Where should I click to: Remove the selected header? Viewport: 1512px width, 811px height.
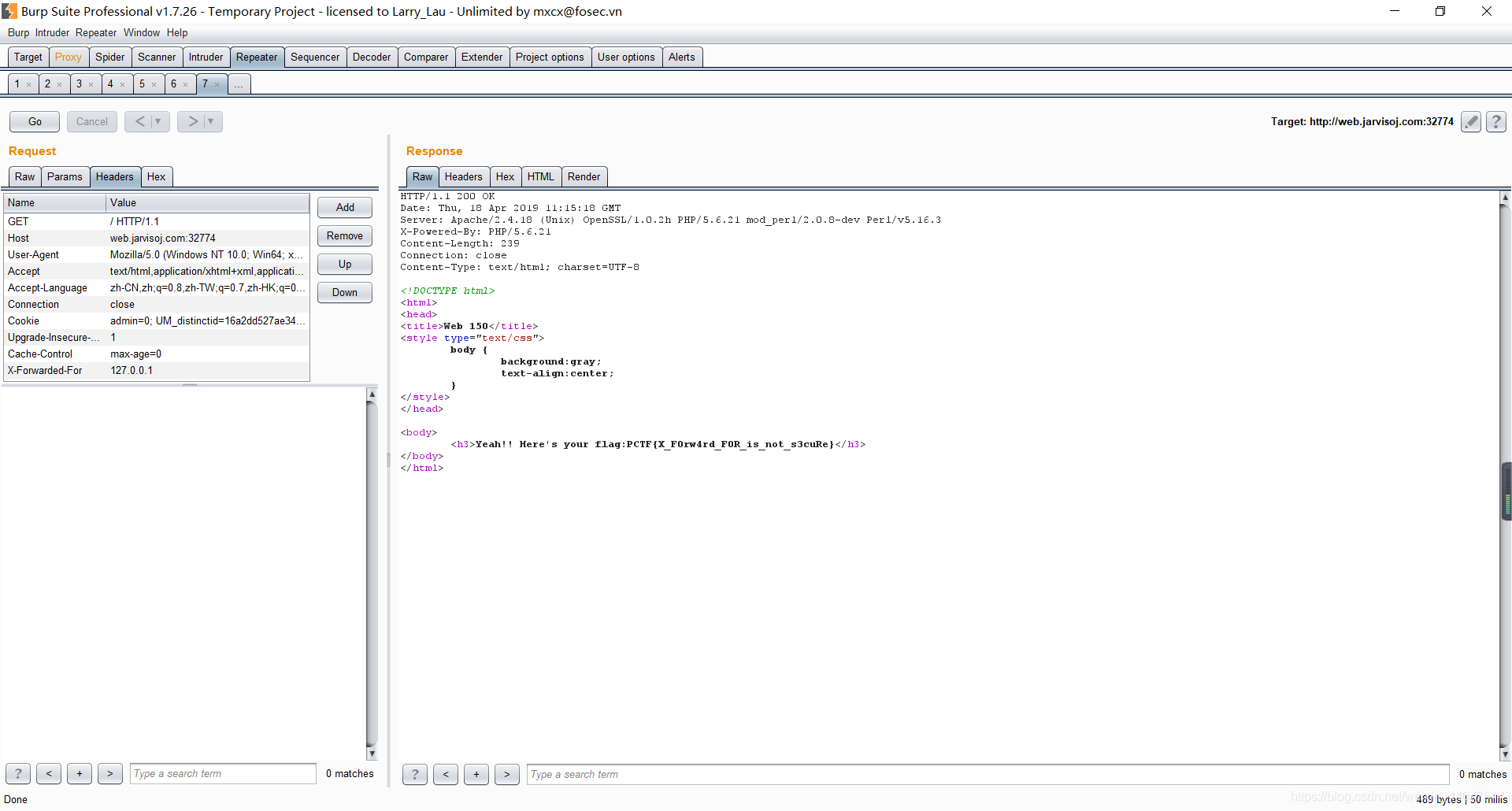[x=345, y=235]
